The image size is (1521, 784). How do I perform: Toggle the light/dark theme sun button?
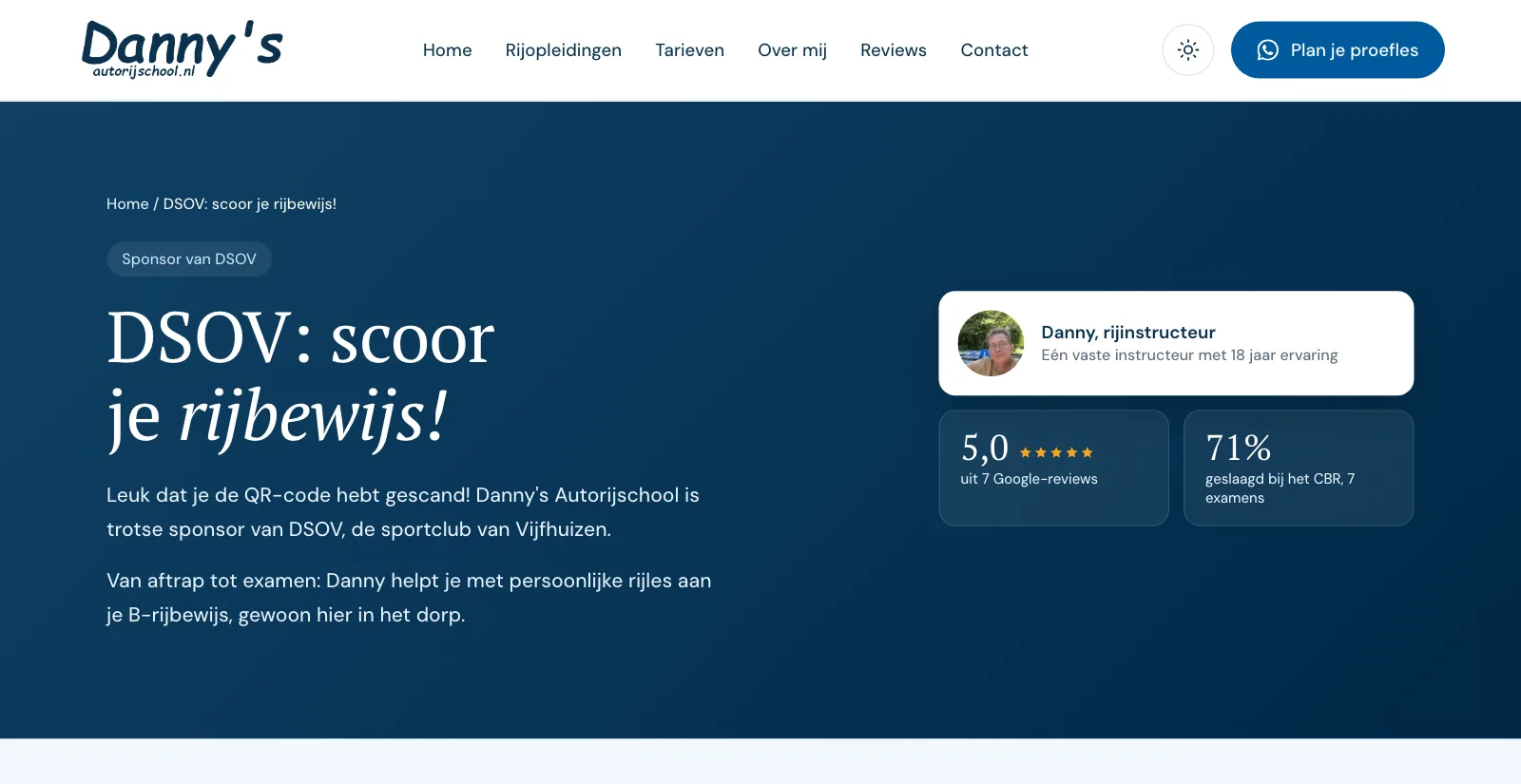point(1188,50)
